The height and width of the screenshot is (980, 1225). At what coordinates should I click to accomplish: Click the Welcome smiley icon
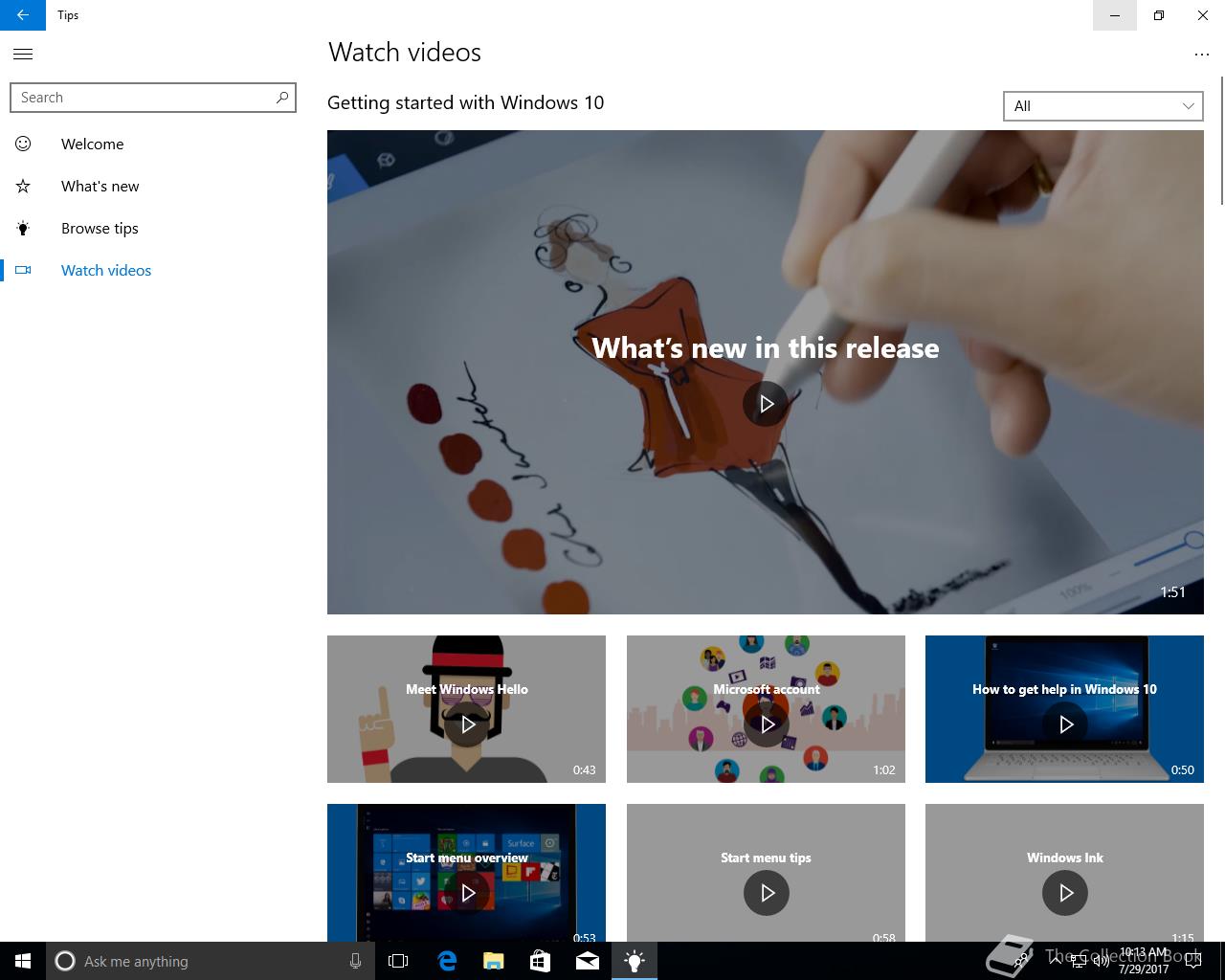[23, 144]
